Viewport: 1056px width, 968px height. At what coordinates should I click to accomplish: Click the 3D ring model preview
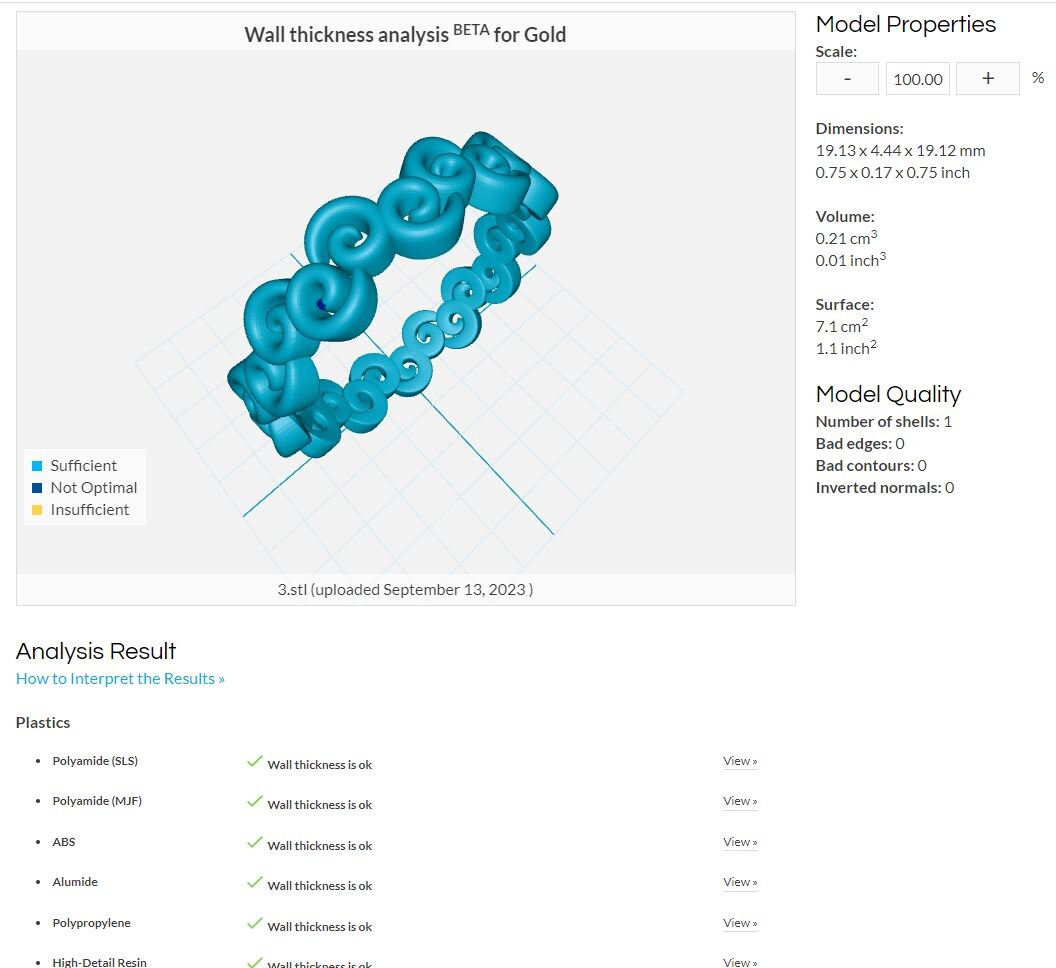click(x=393, y=294)
